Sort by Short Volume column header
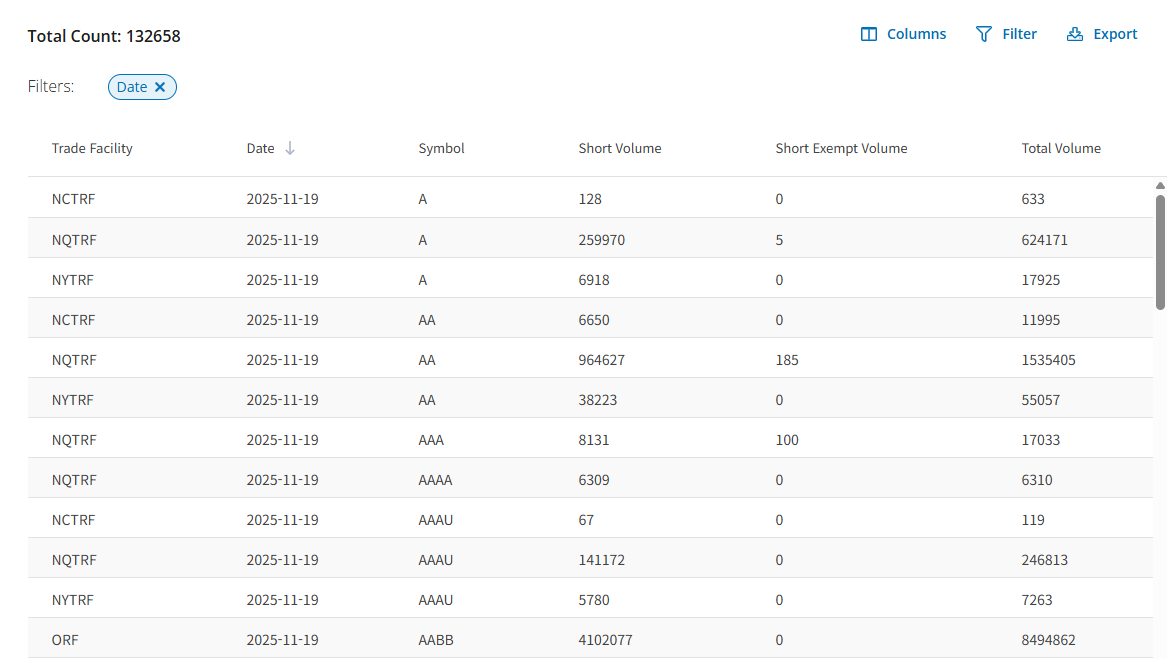Image resolution: width=1167 pixels, height=659 pixels. (x=620, y=148)
